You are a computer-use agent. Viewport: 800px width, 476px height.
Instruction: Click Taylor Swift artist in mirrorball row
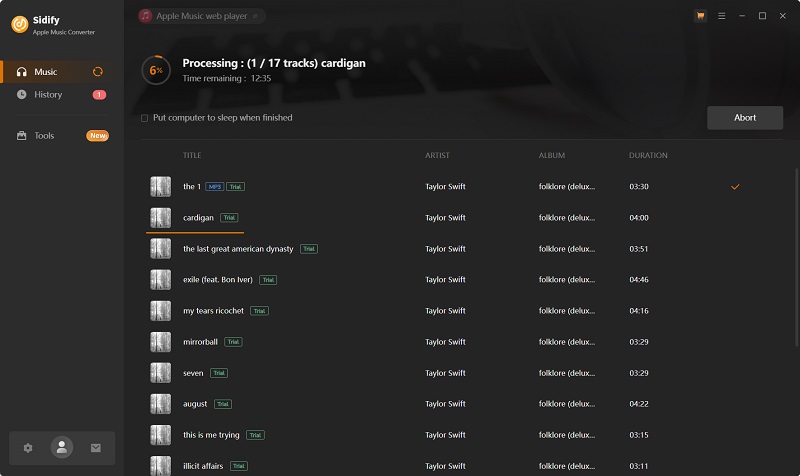(x=445, y=342)
